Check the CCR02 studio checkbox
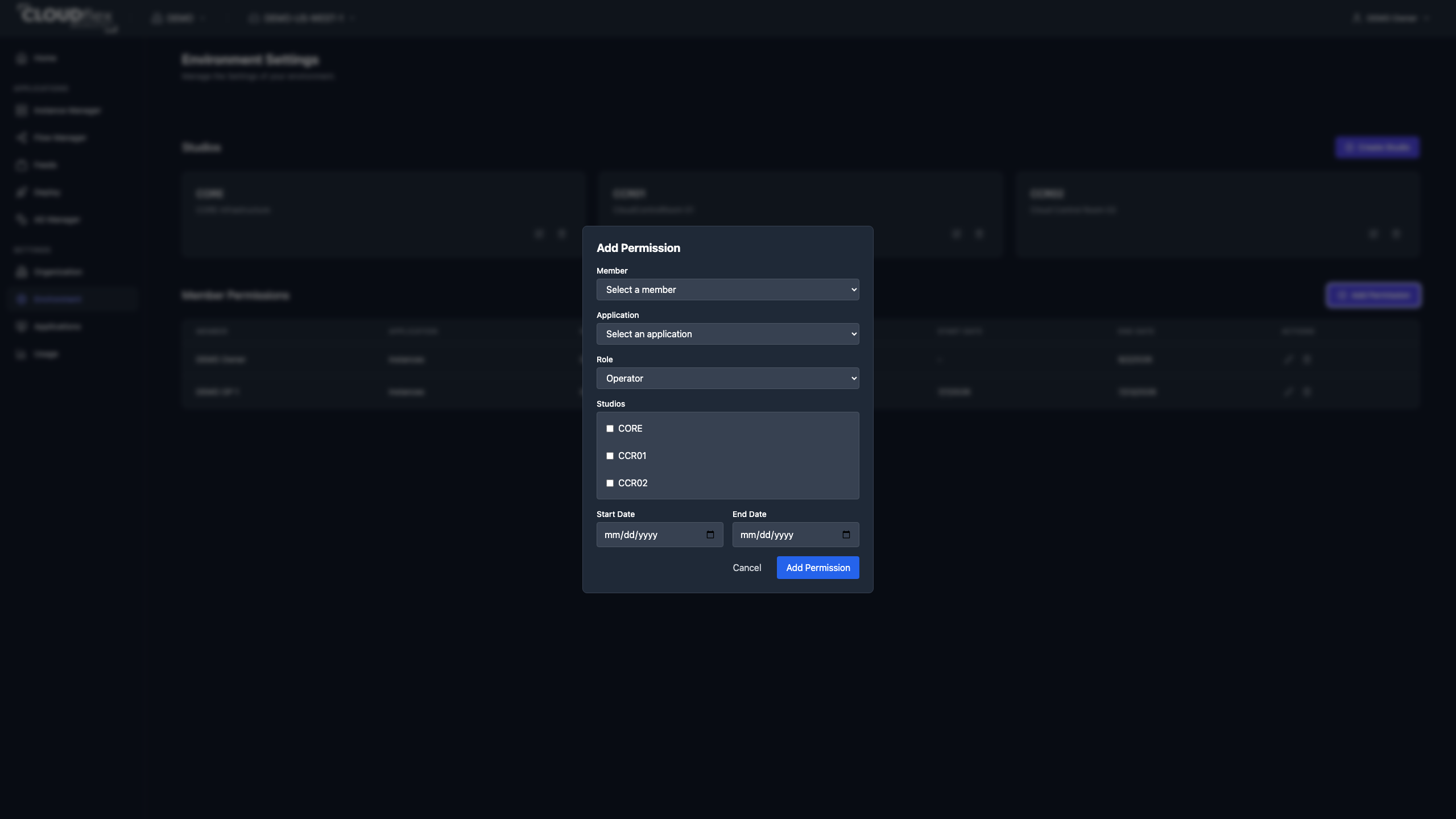 coord(610,483)
